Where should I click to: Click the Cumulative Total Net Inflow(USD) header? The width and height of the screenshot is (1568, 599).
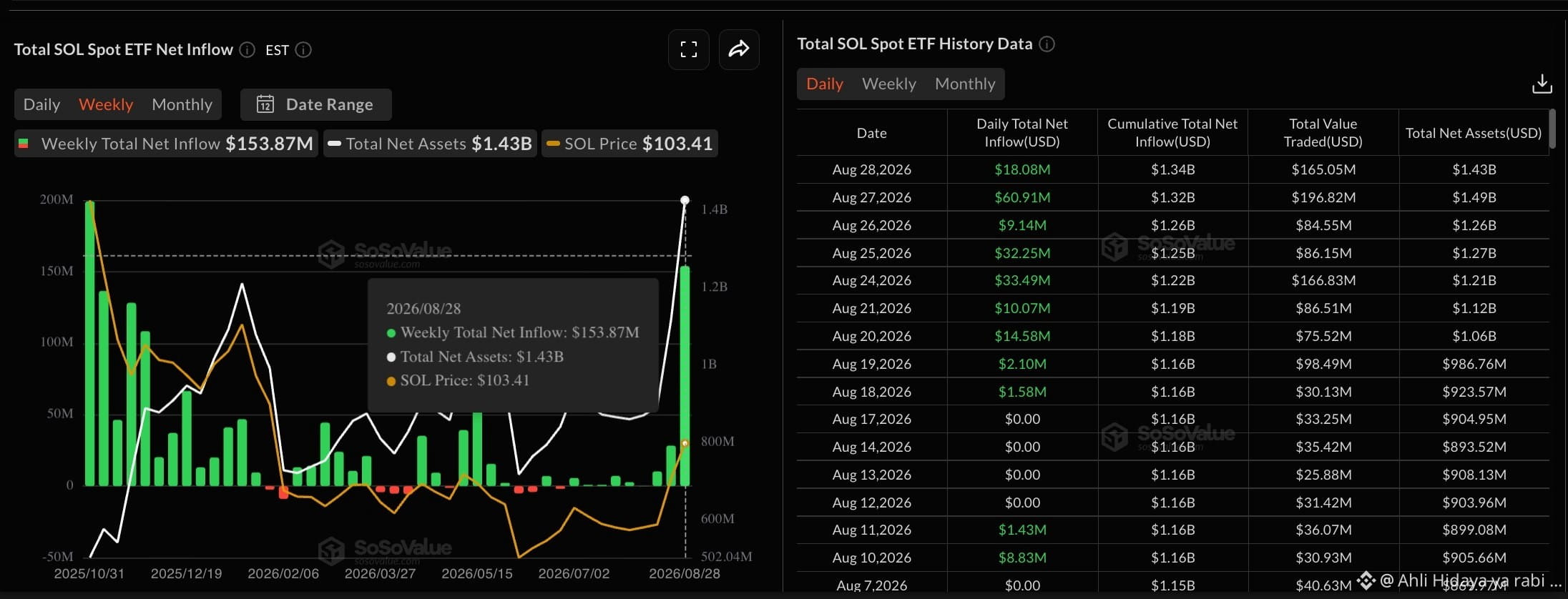tap(1173, 133)
